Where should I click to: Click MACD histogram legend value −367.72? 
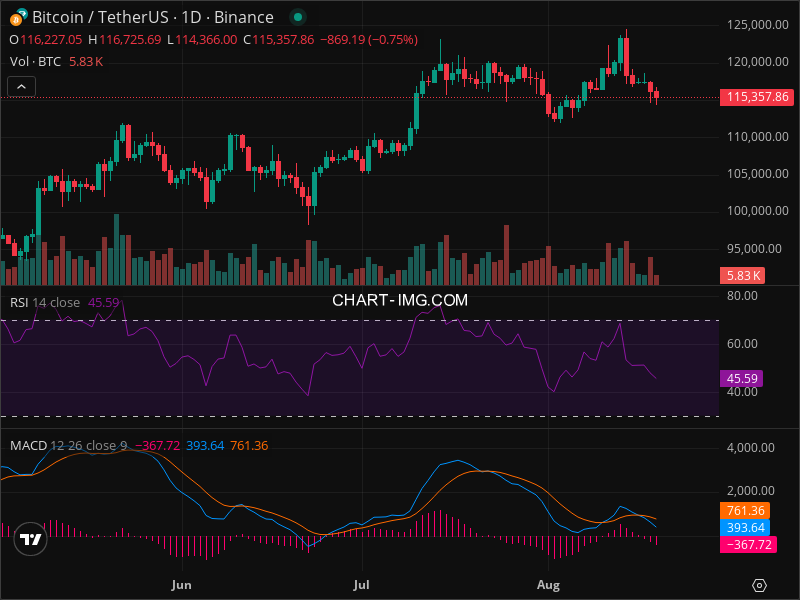click(157, 445)
